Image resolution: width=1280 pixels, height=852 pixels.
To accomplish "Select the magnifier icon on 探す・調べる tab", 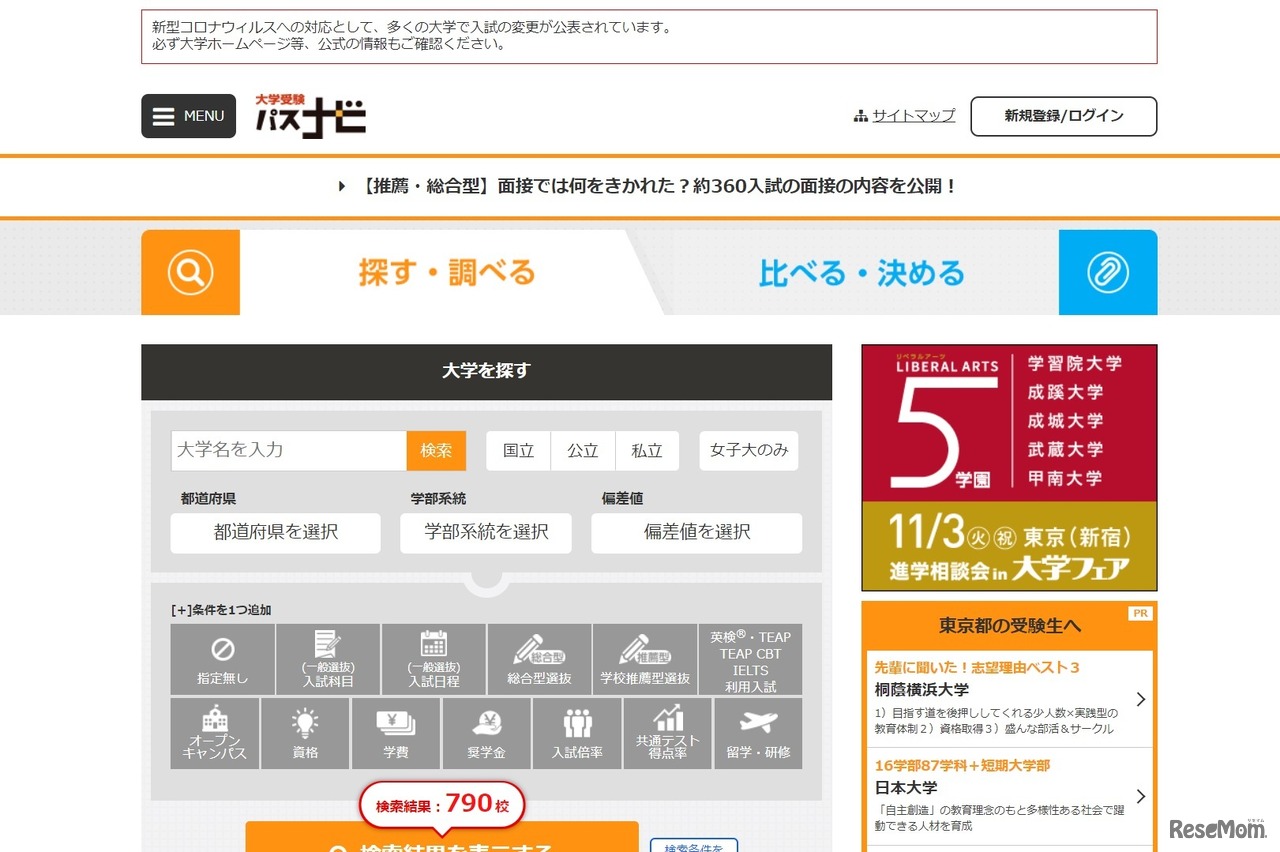I will point(190,272).
